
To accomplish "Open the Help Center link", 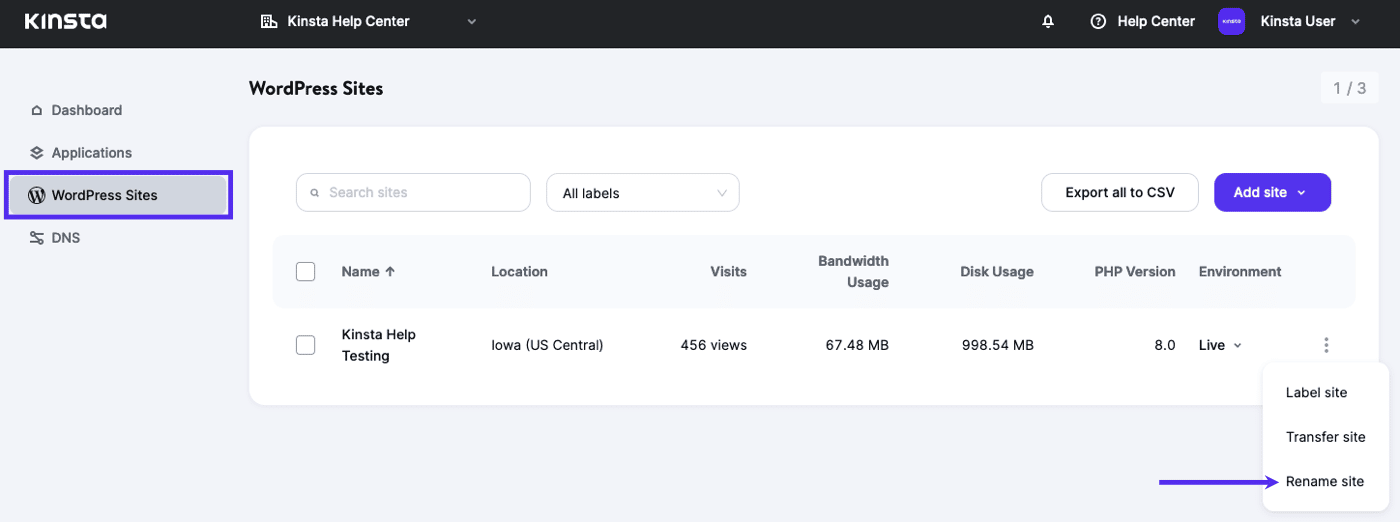I will pos(1156,21).
